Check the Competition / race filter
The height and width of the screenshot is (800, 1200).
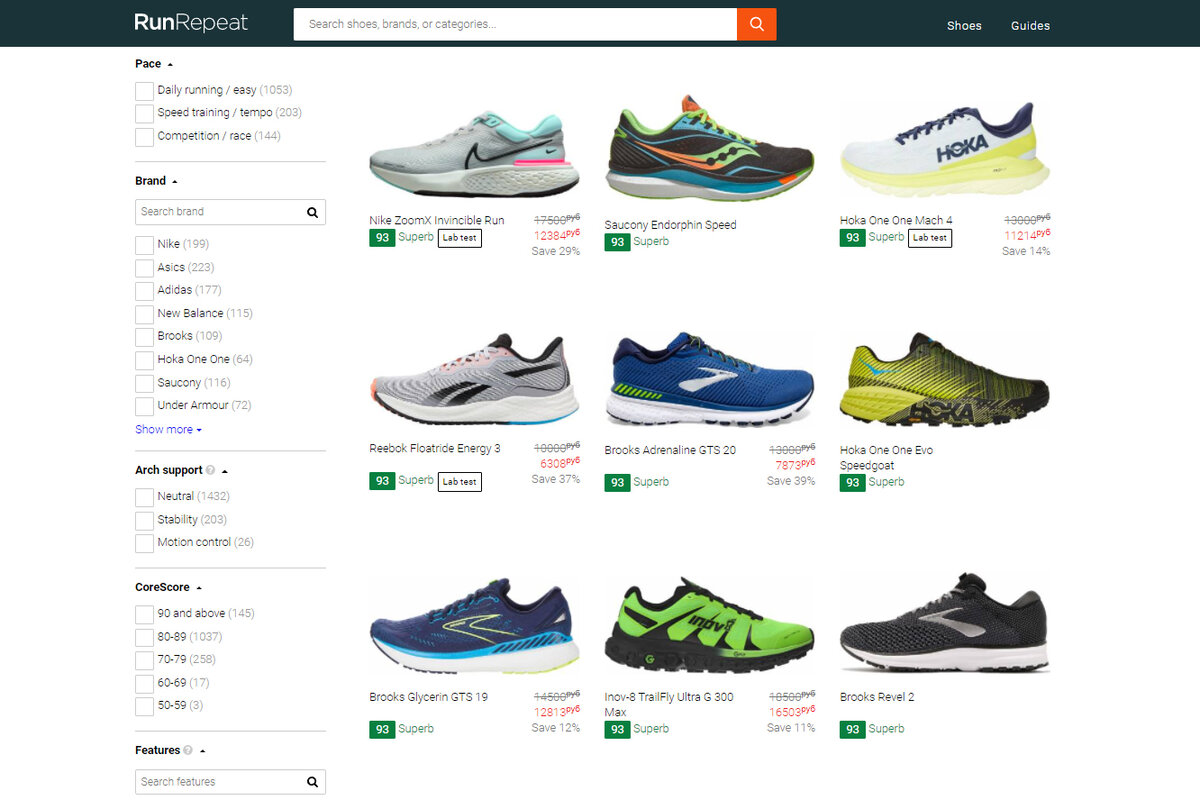pos(144,137)
